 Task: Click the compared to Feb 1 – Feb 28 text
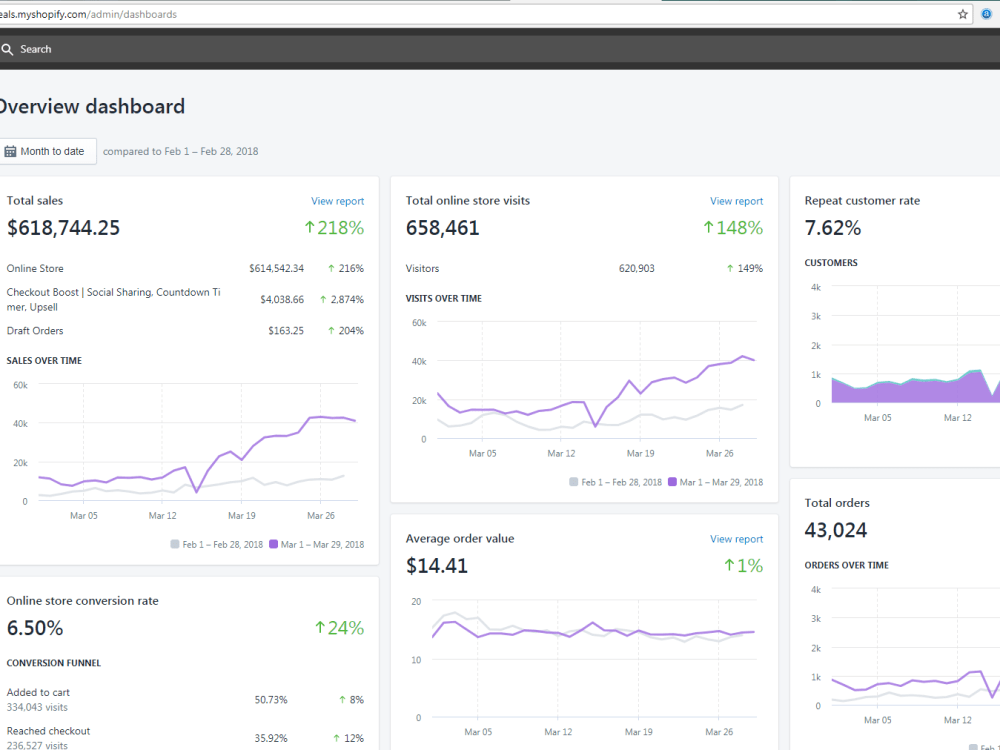pyautogui.click(x=180, y=151)
